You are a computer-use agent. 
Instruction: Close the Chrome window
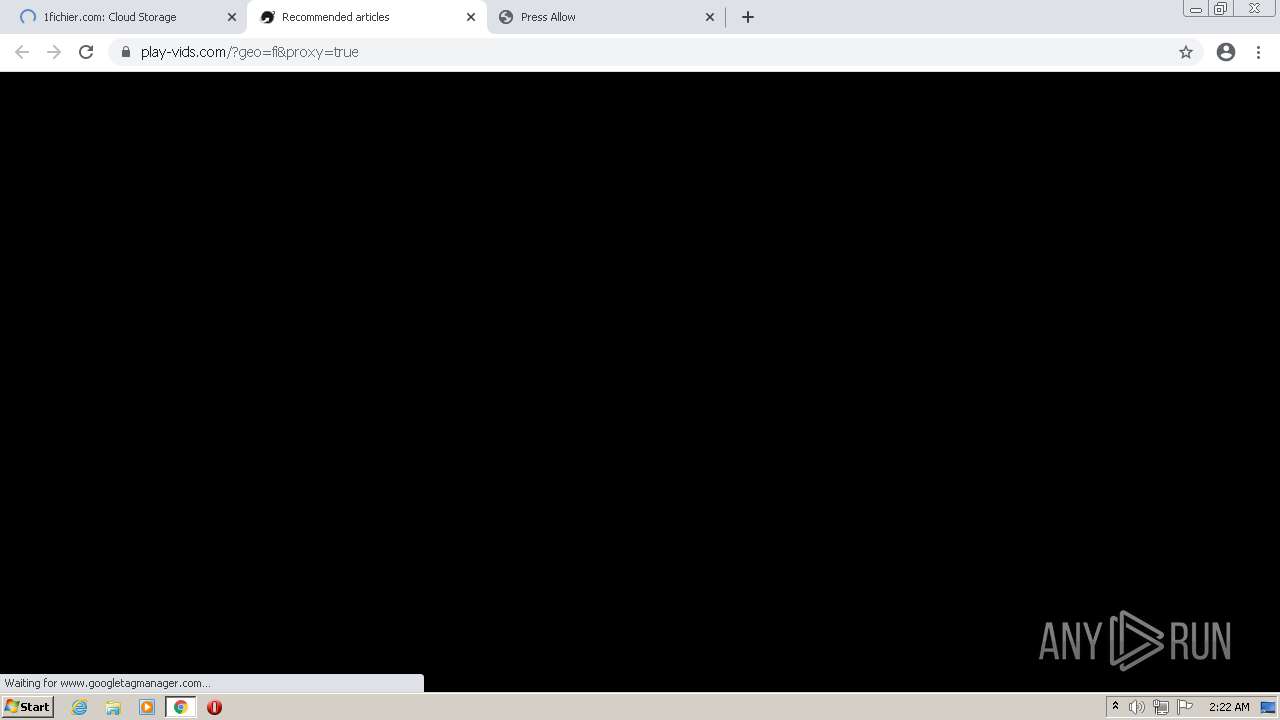tap(1254, 9)
